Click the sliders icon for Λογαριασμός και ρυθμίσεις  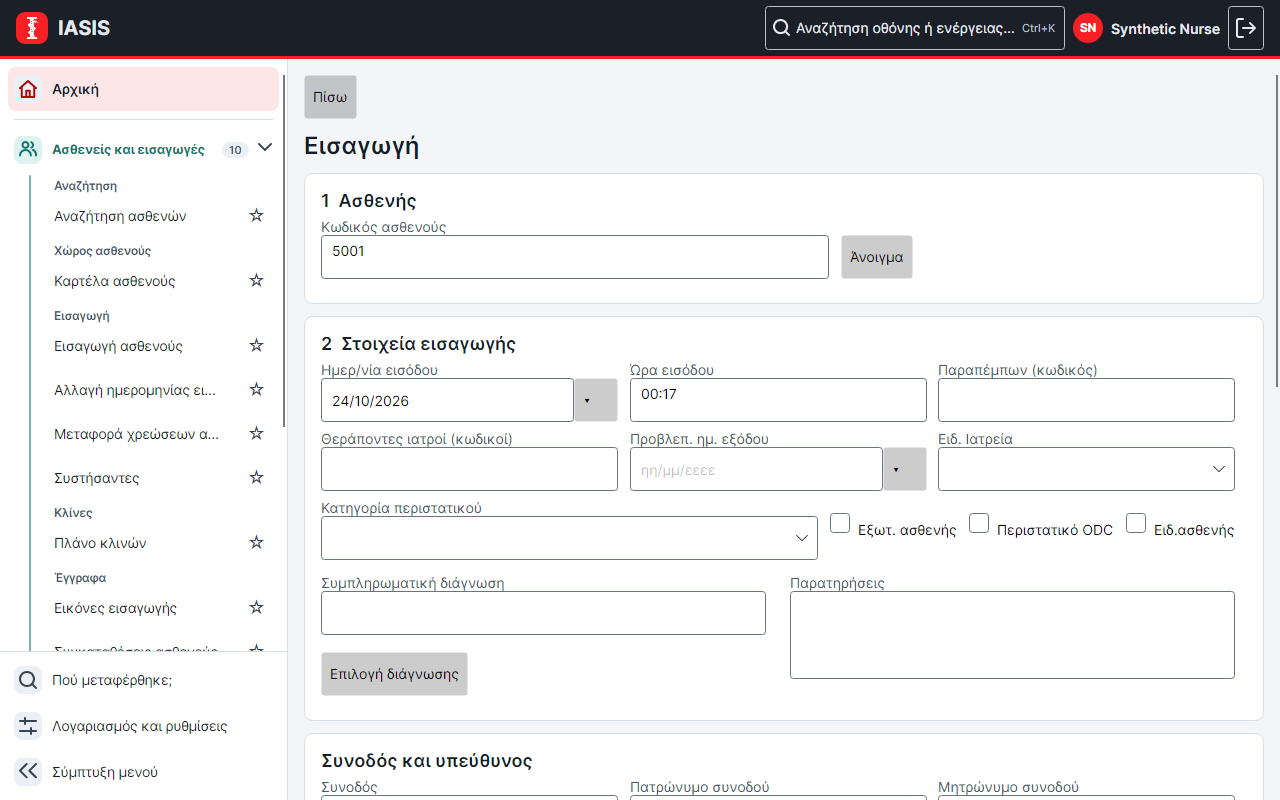tap(28, 726)
